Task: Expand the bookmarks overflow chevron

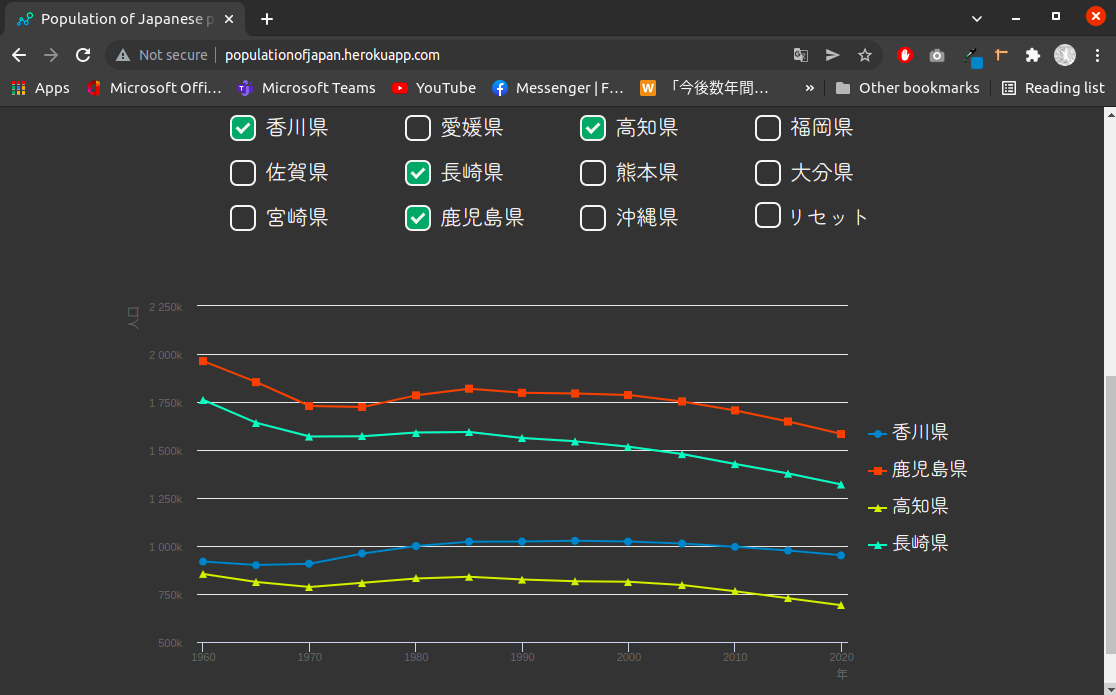Action: point(810,88)
